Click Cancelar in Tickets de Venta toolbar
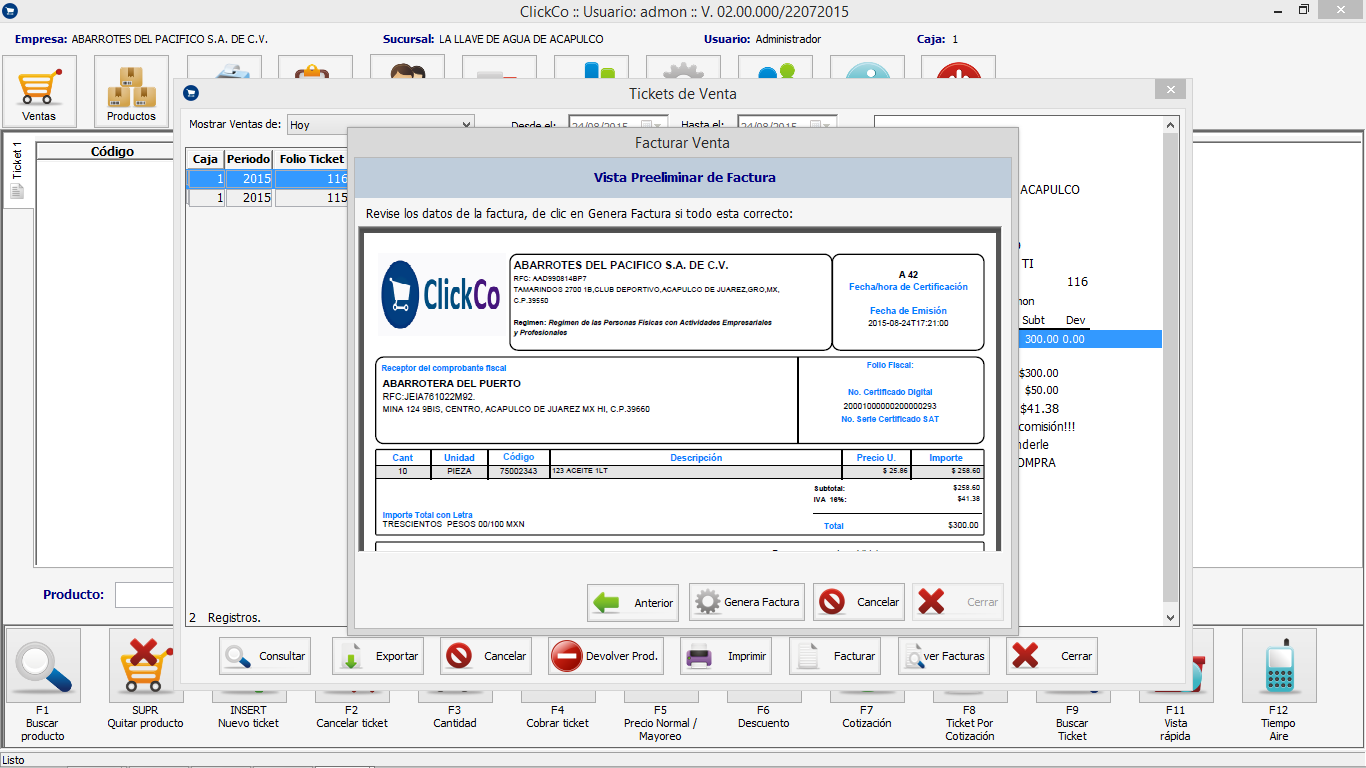Image resolution: width=1366 pixels, height=768 pixels. (486, 656)
